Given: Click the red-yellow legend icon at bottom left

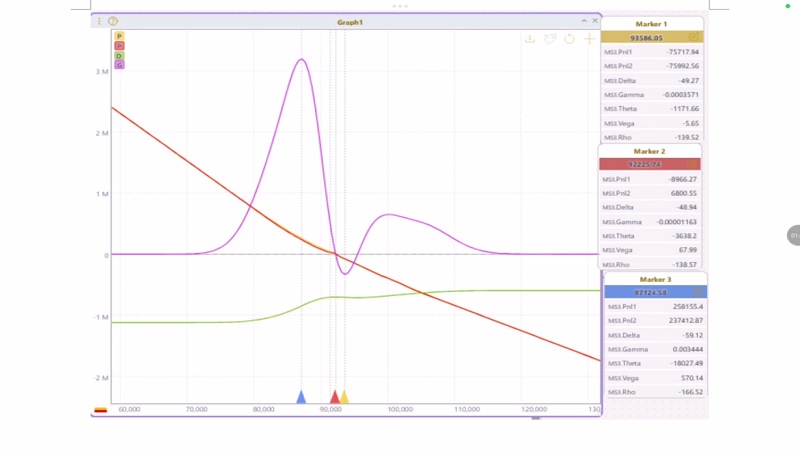Looking at the screenshot, I should tap(101, 410).
